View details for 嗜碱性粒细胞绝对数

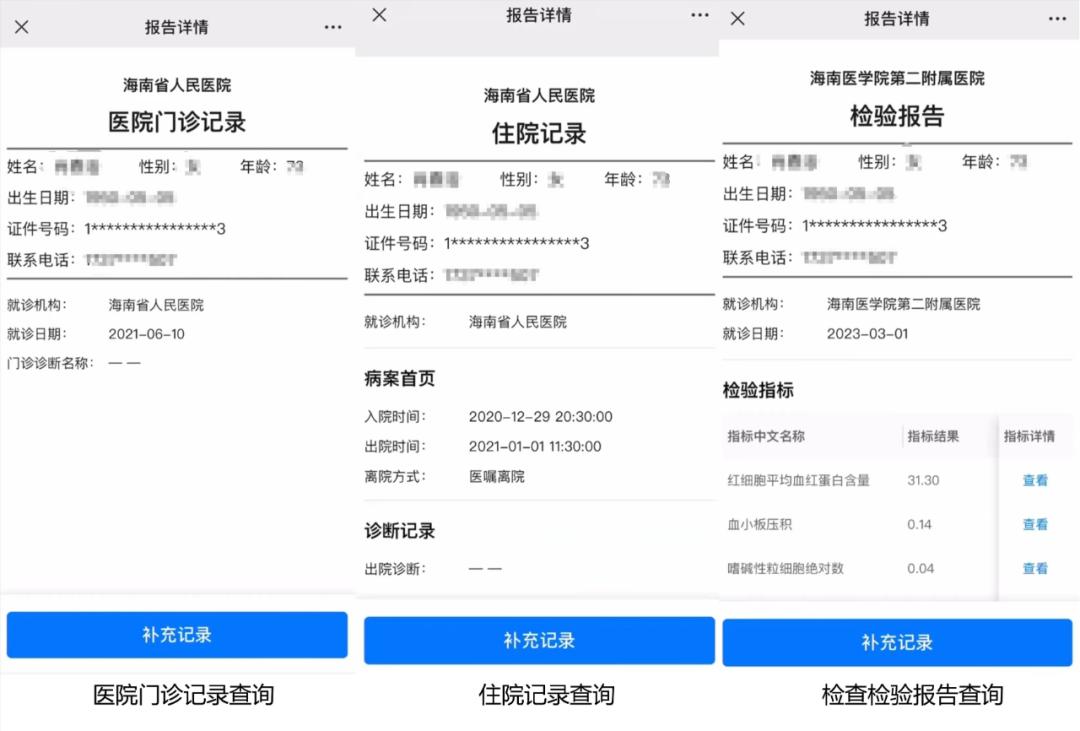coord(1035,568)
